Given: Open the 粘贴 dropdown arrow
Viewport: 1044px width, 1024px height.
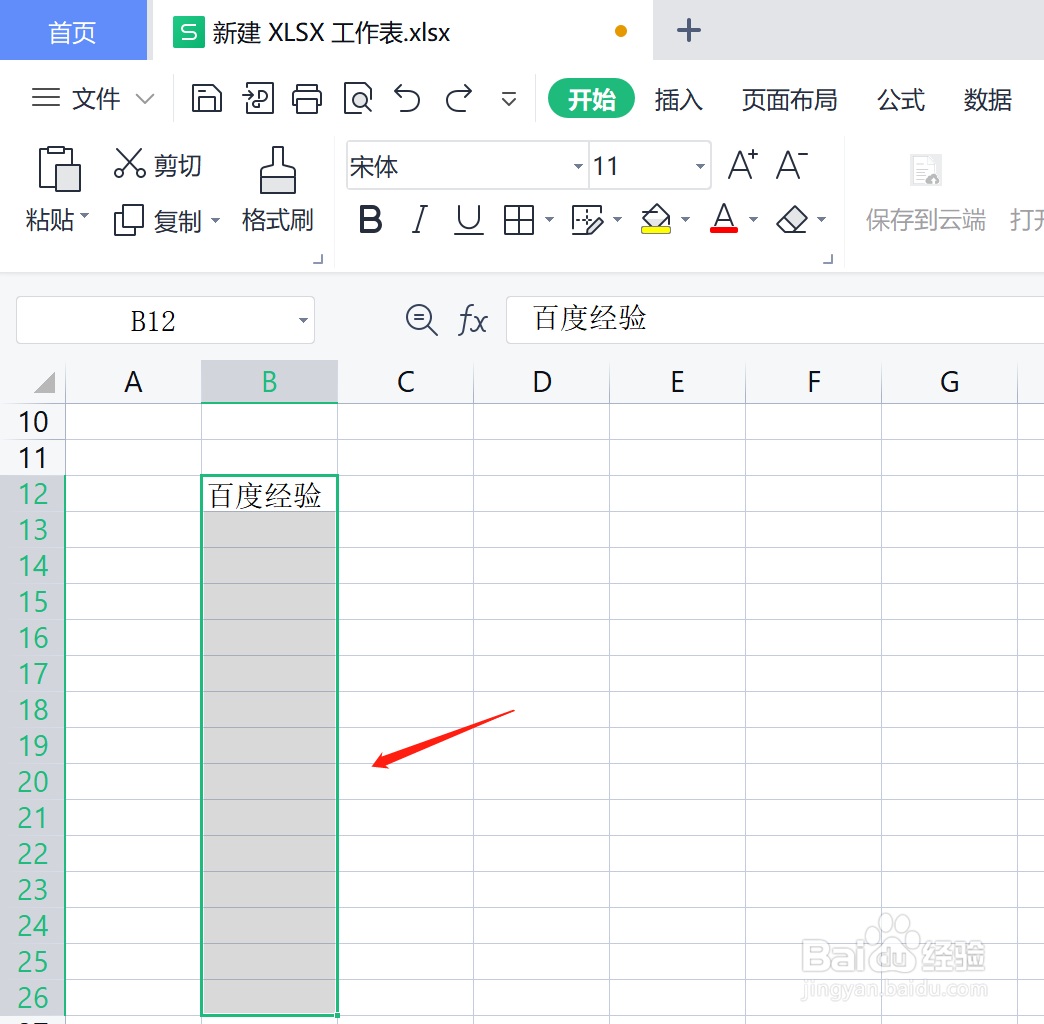Looking at the screenshot, I should pyautogui.click(x=85, y=216).
